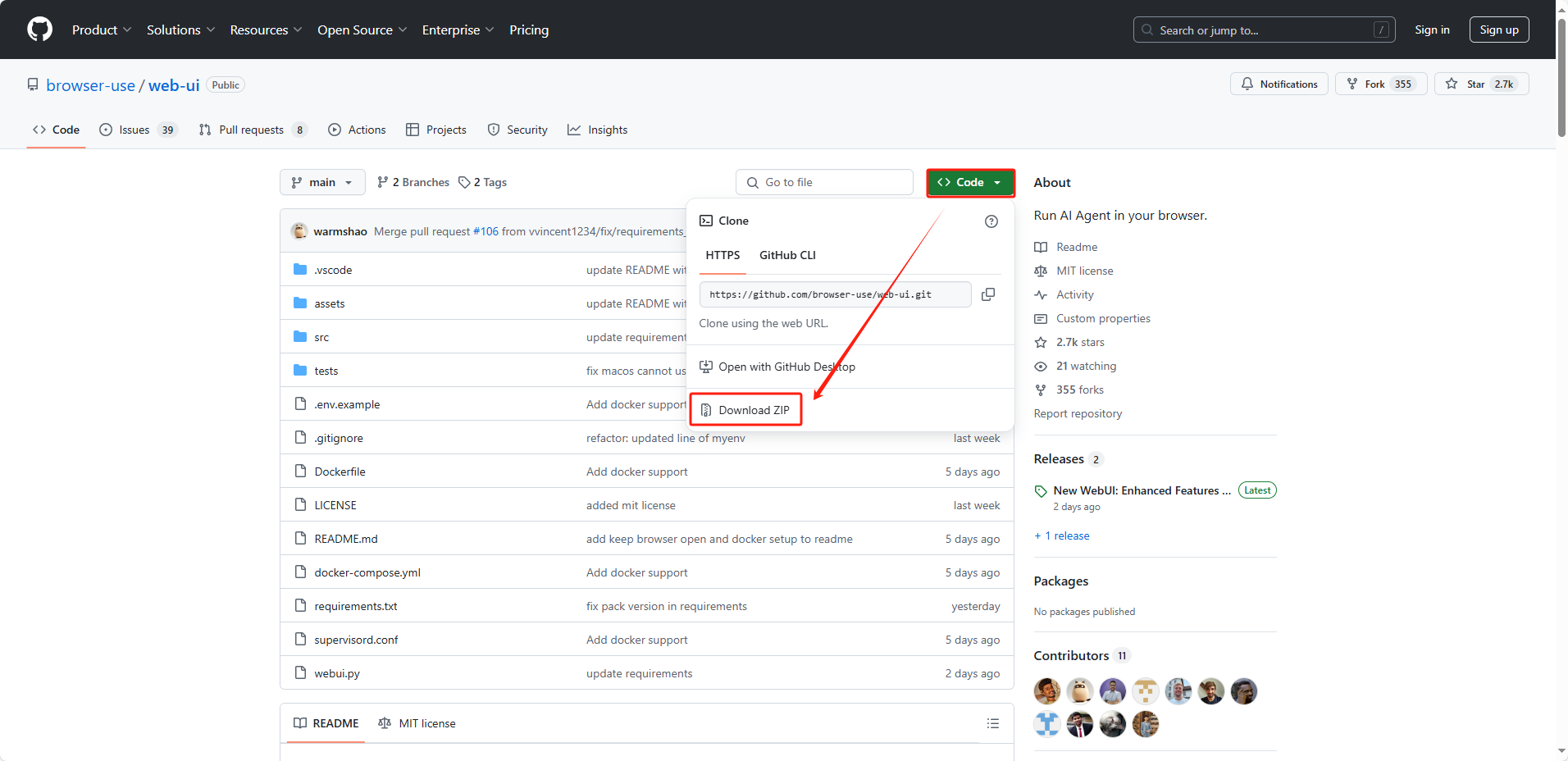Click the clone URL text field
1568x761 pixels.
836,294
